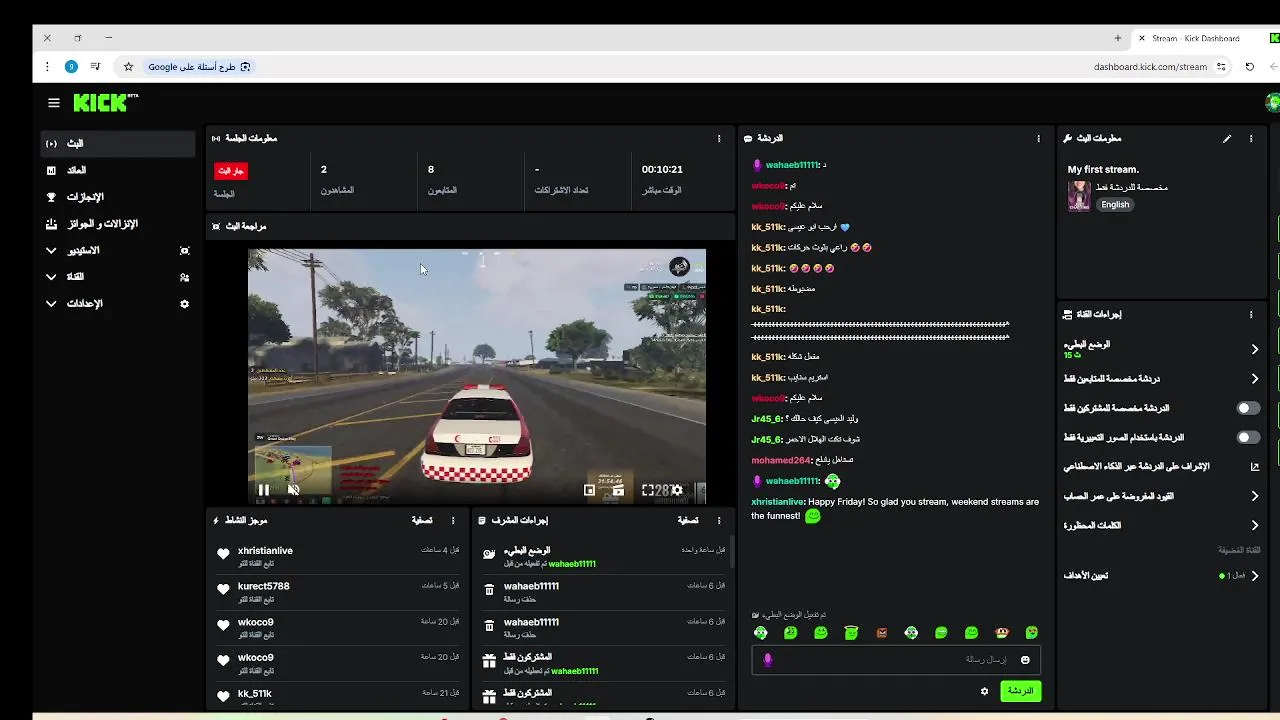Click the studio icon beside الاستديو
The height and width of the screenshot is (720, 1280).
184,251
